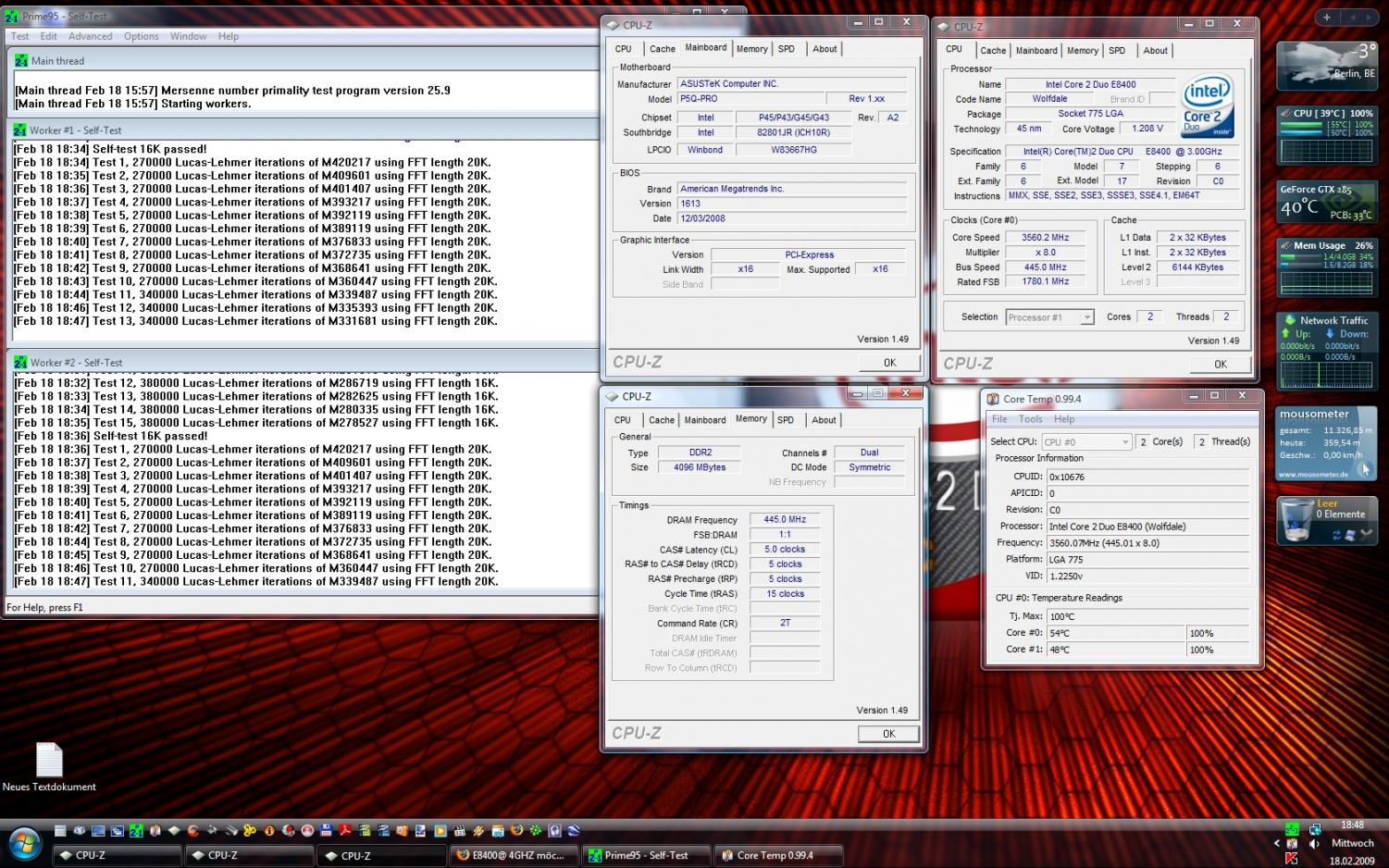Activate the Core Temp 0.99.4 taskbar button
Screen dimensions: 1389x868
[778, 855]
